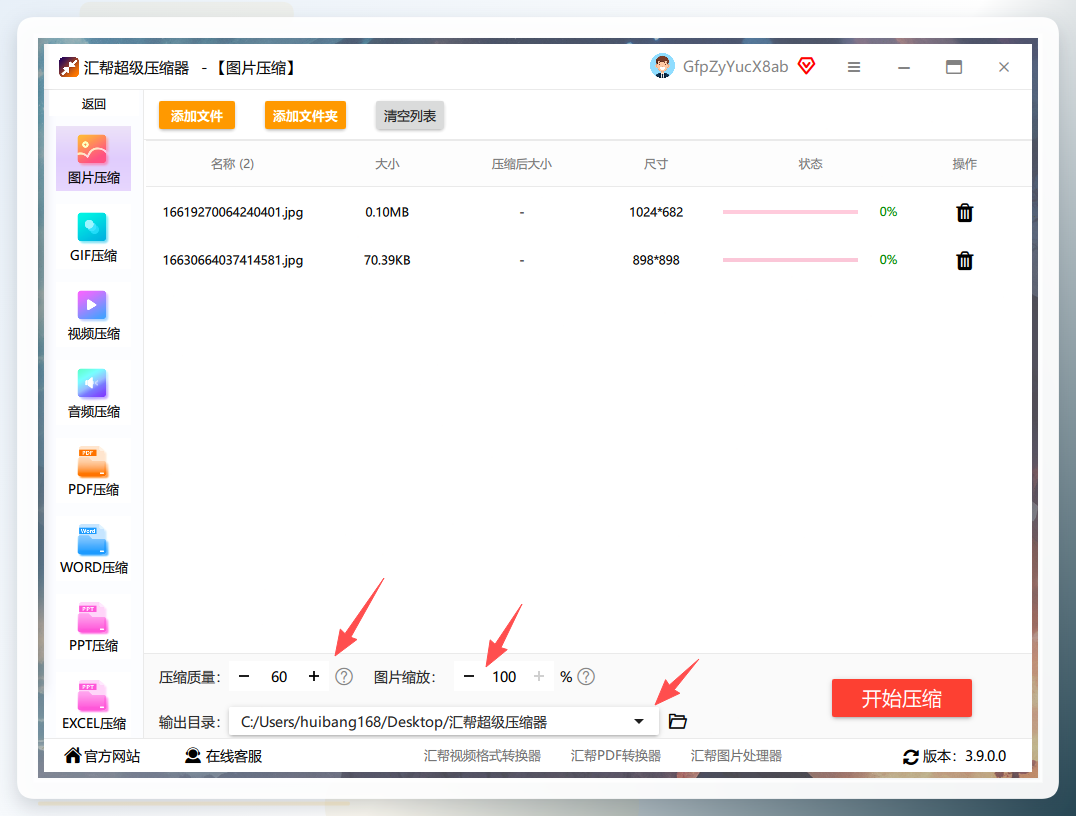The width and height of the screenshot is (1076, 816).
Task: Decrease 图片缩放 with the minus button
Action: coord(469,677)
